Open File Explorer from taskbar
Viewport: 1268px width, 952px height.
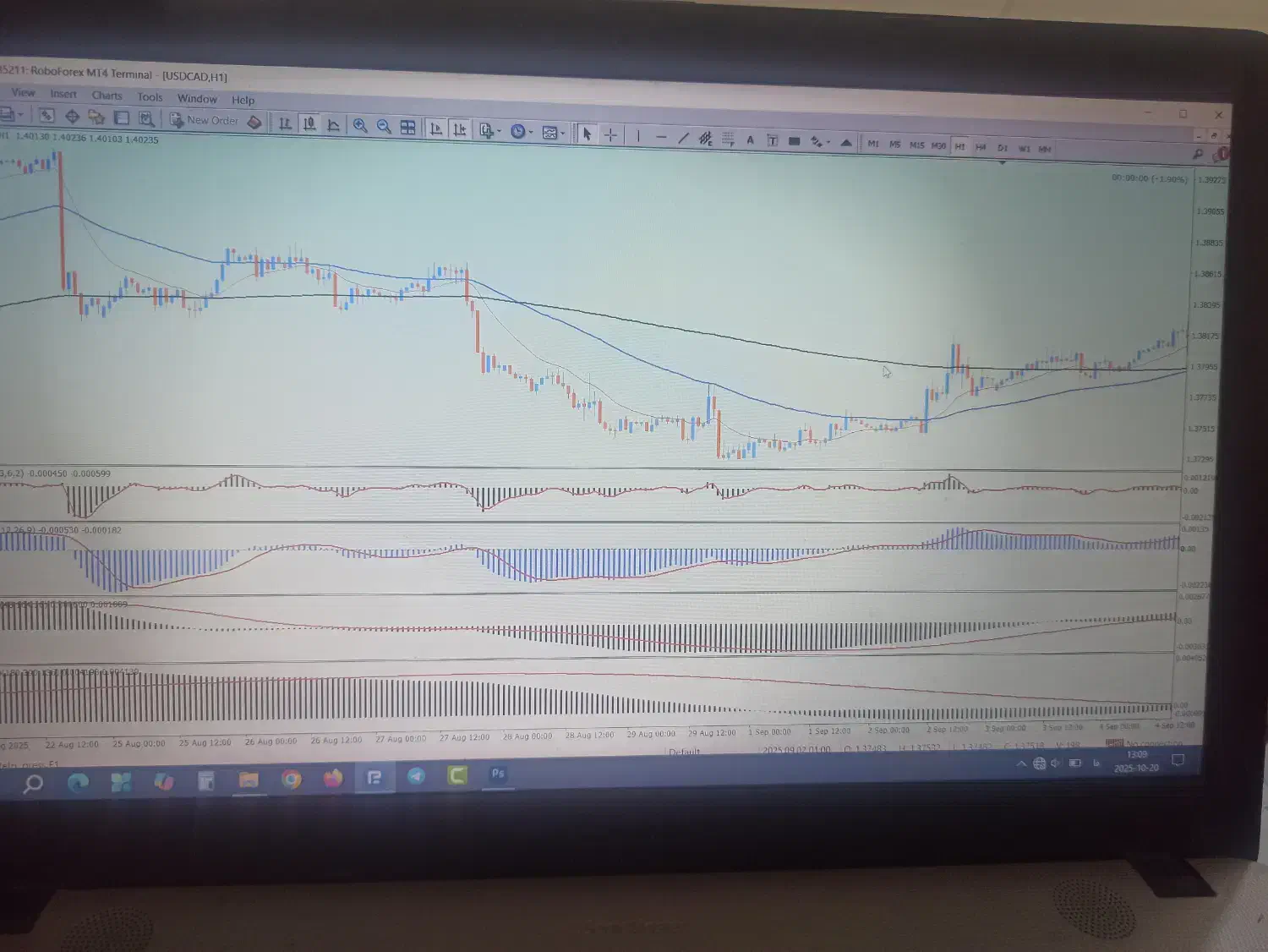click(248, 780)
